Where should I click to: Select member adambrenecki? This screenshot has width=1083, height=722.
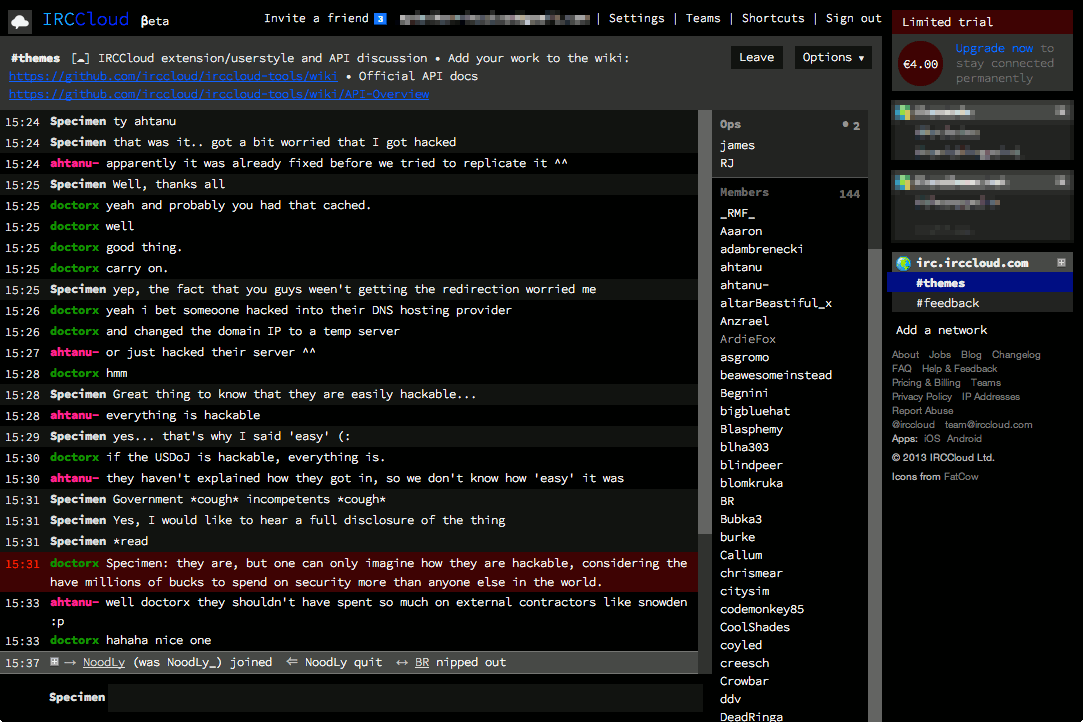[761, 249]
